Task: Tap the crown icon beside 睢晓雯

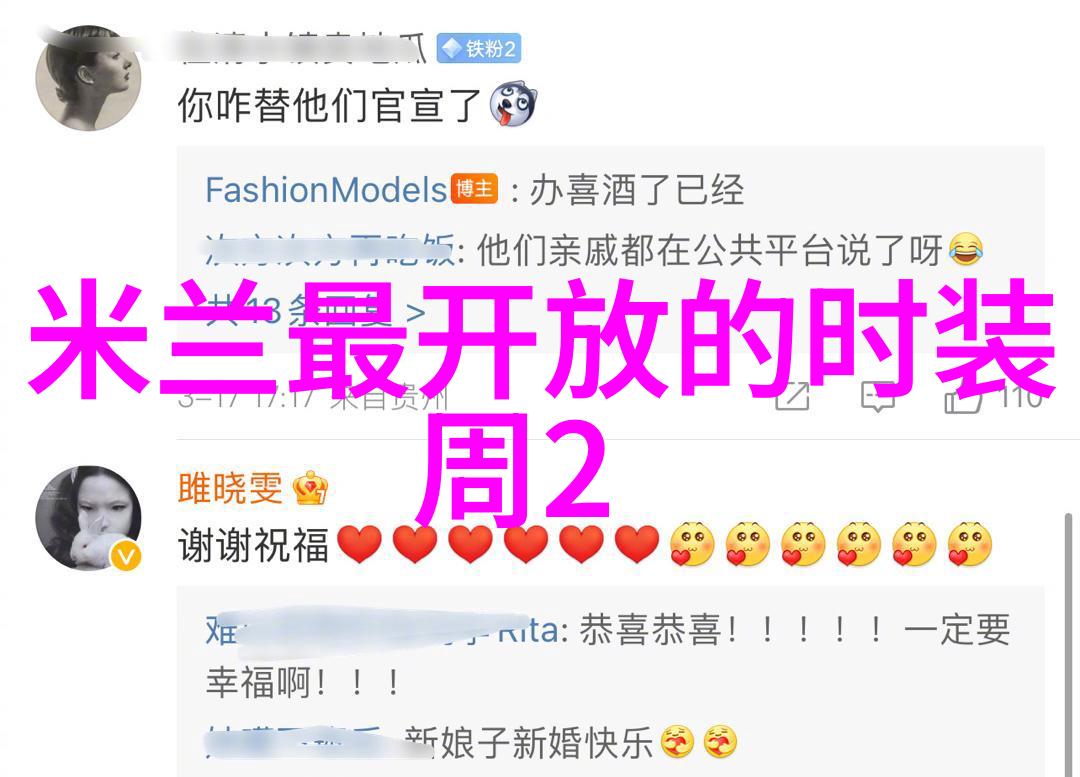Action: click(311, 488)
